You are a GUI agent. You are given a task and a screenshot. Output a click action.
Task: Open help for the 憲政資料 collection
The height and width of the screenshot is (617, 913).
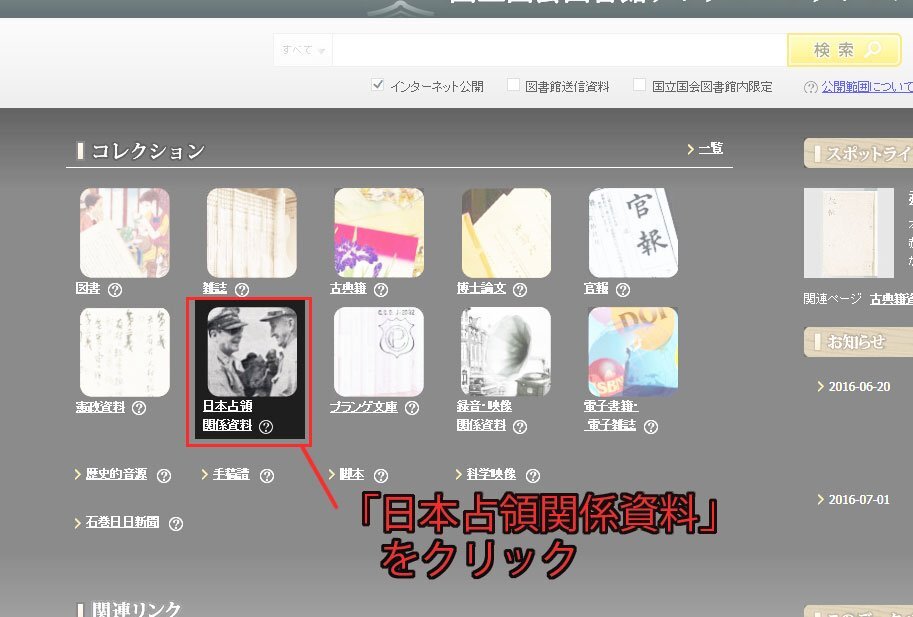tap(139, 408)
